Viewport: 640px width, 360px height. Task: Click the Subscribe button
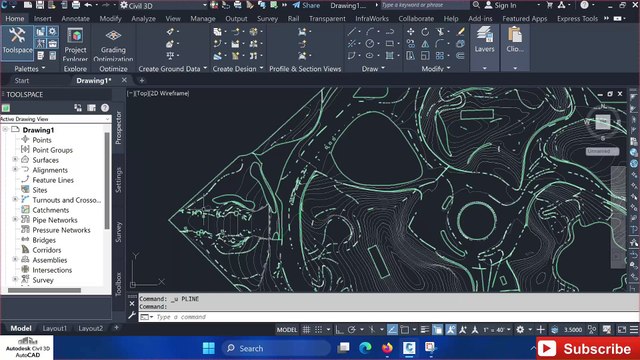point(588,349)
